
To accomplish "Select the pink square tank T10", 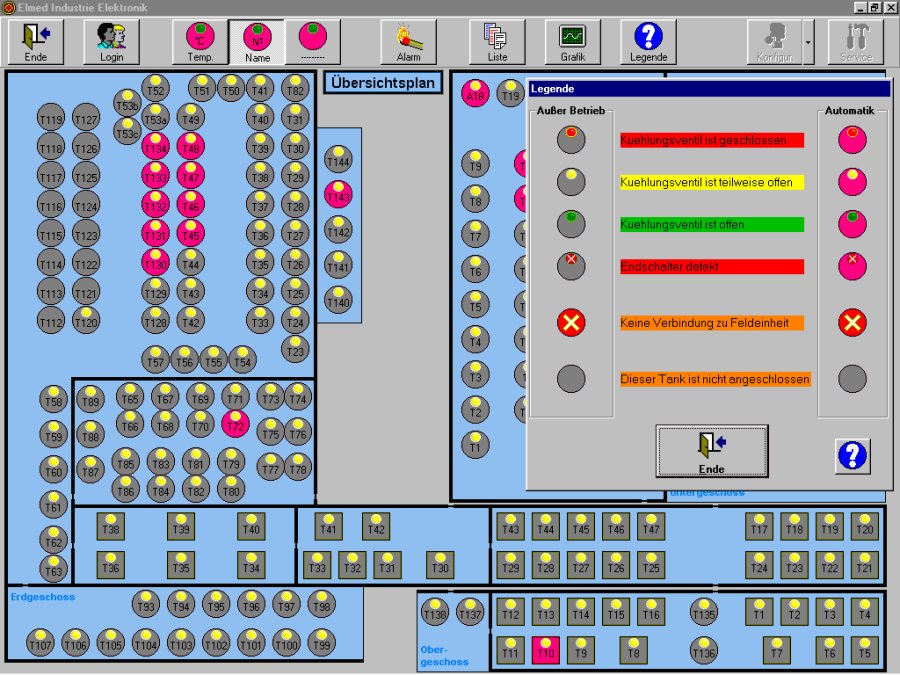I will (545, 651).
